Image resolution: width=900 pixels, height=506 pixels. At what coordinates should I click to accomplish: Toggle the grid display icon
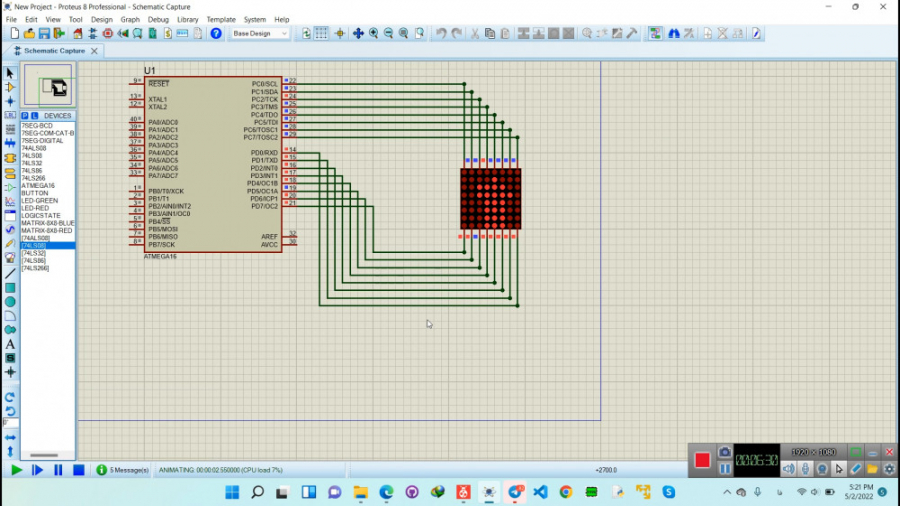click(x=322, y=33)
